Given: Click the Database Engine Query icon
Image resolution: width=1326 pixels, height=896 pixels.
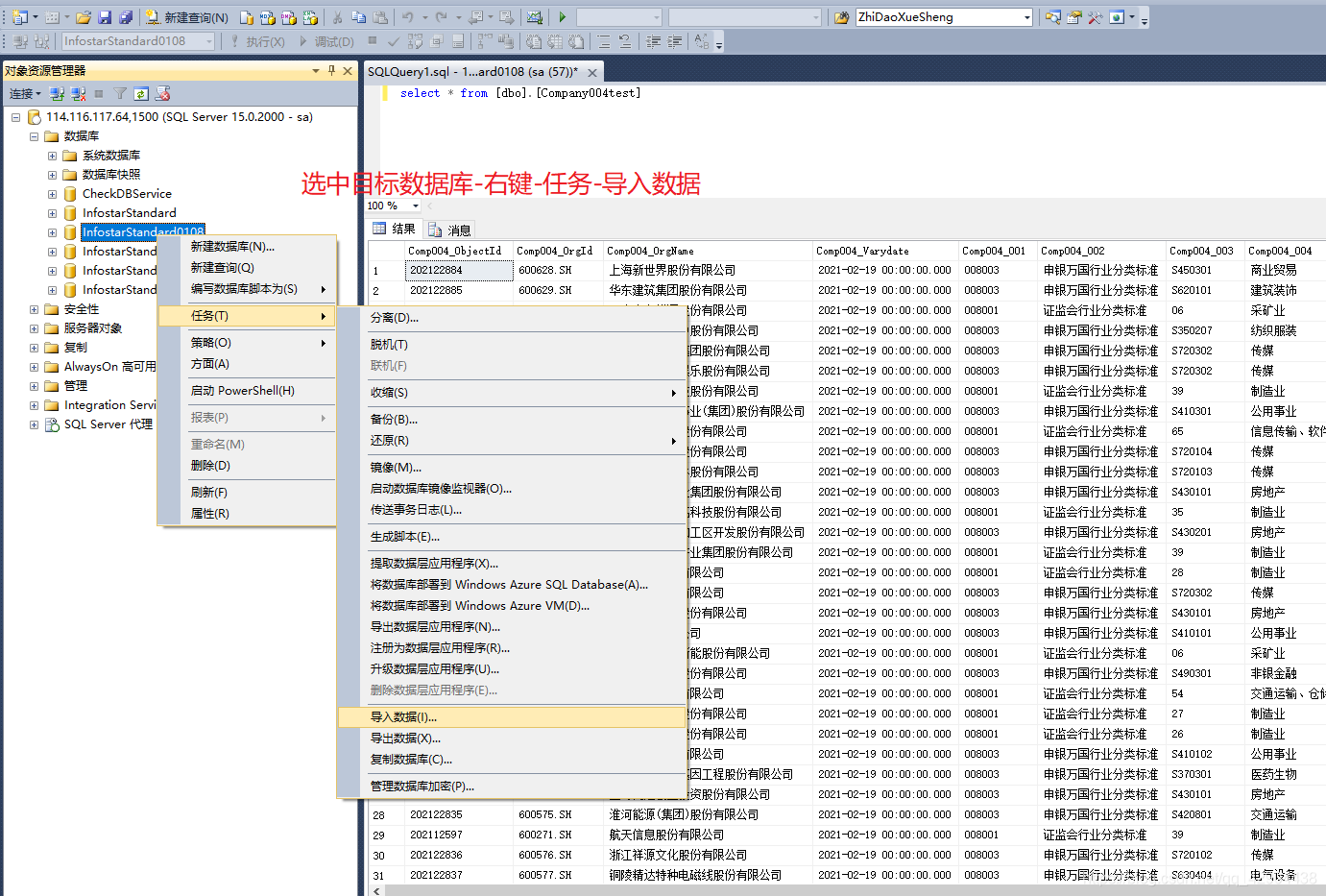Looking at the screenshot, I should tap(247, 17).
